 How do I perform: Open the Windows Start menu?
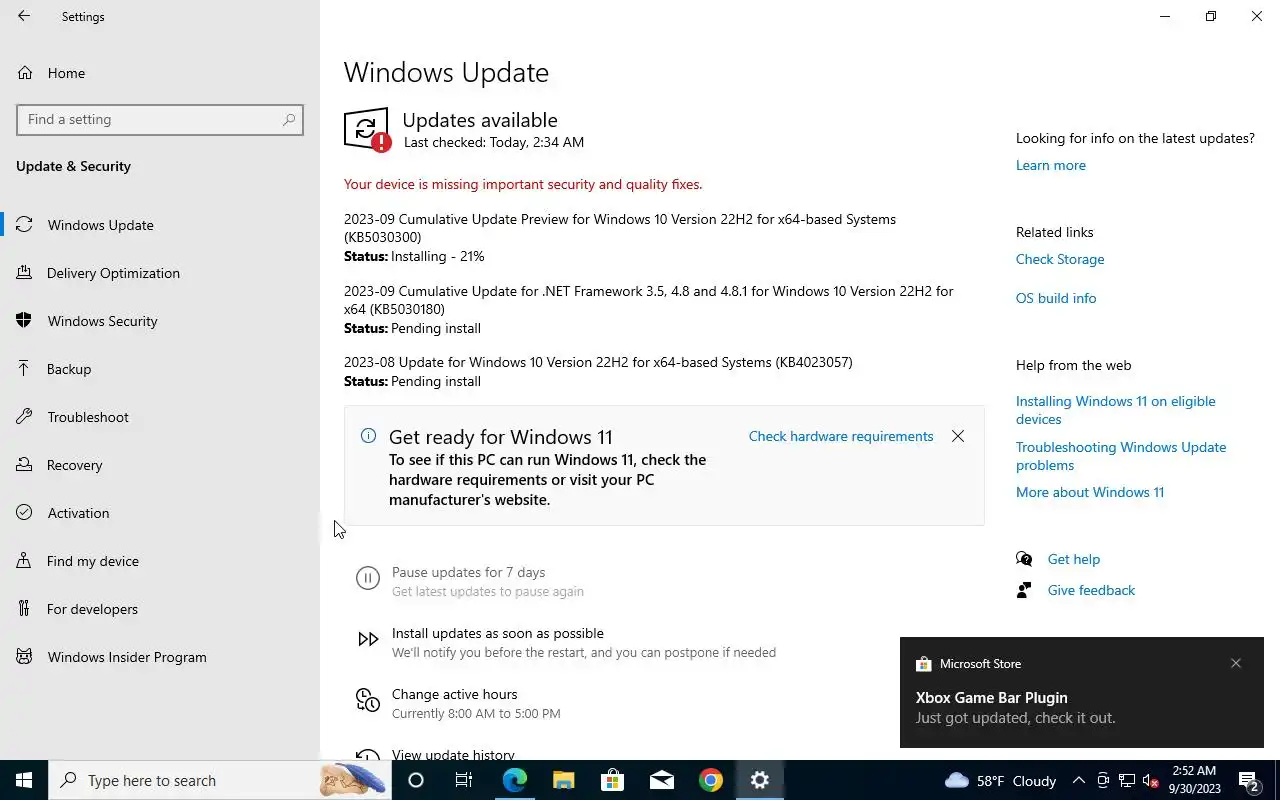click(x=24, y=780)
